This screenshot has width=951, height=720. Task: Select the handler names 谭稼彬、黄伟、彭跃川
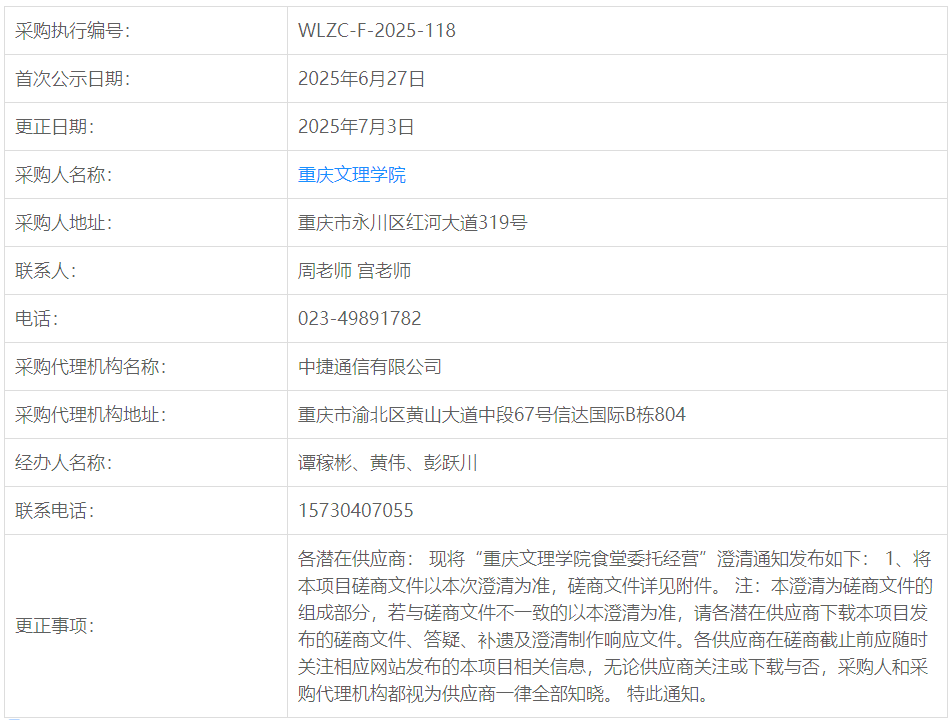point(388,463)
